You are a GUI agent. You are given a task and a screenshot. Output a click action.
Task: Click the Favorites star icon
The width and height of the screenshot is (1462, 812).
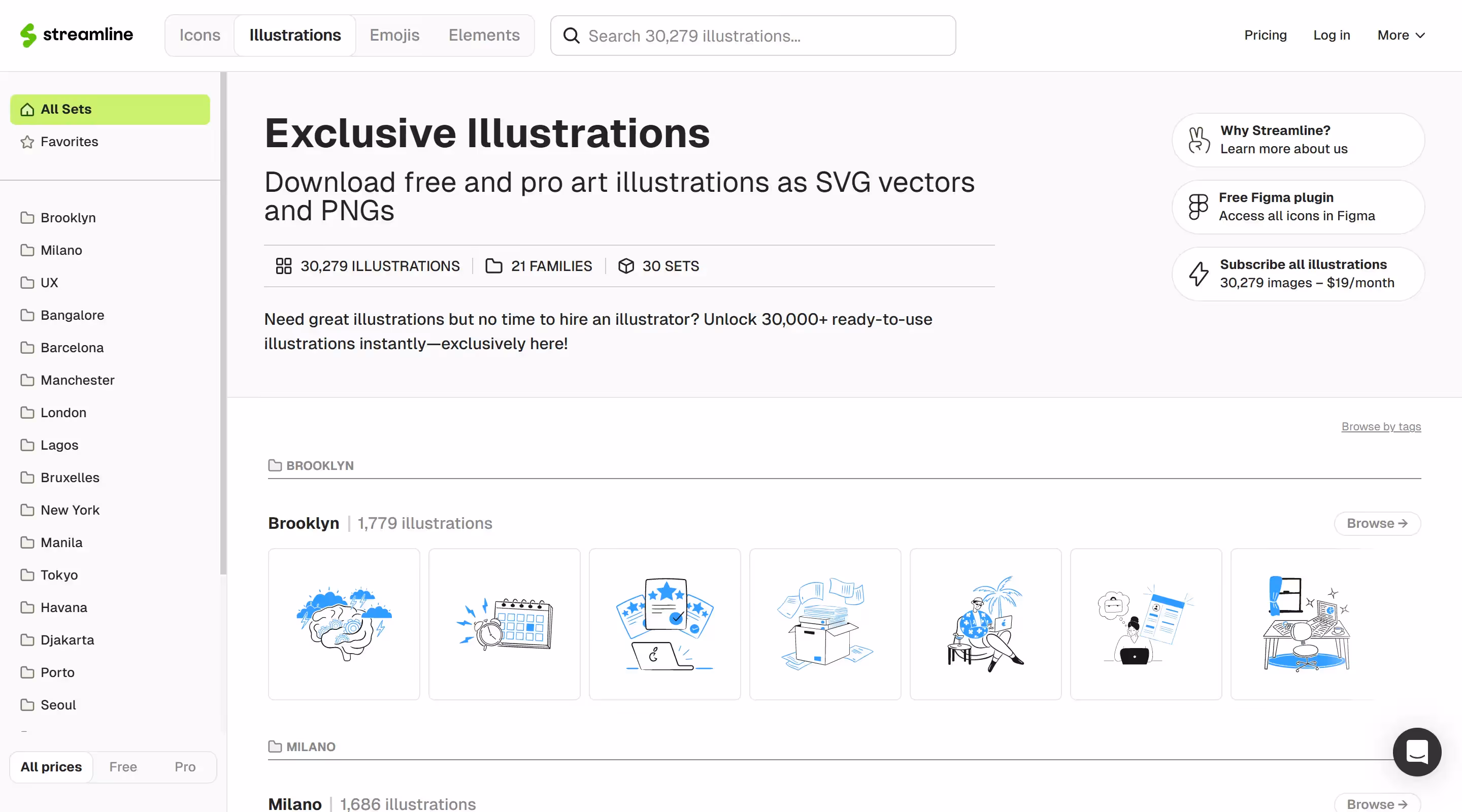pos(27,142)
